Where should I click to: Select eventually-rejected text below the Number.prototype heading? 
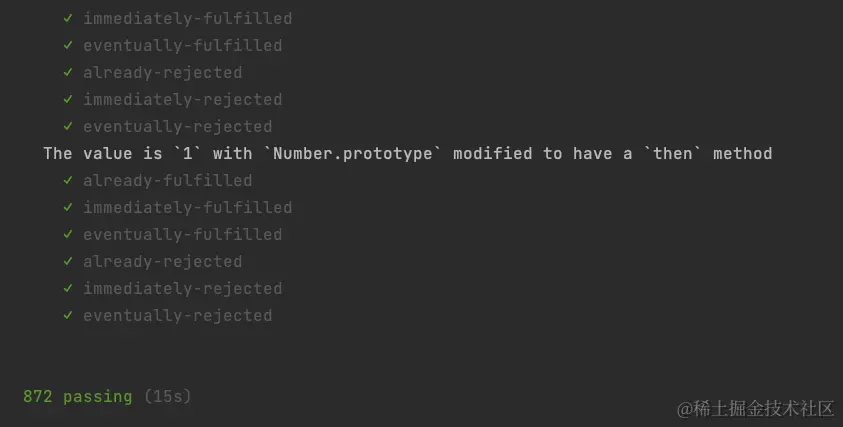(x=177, y=316)
